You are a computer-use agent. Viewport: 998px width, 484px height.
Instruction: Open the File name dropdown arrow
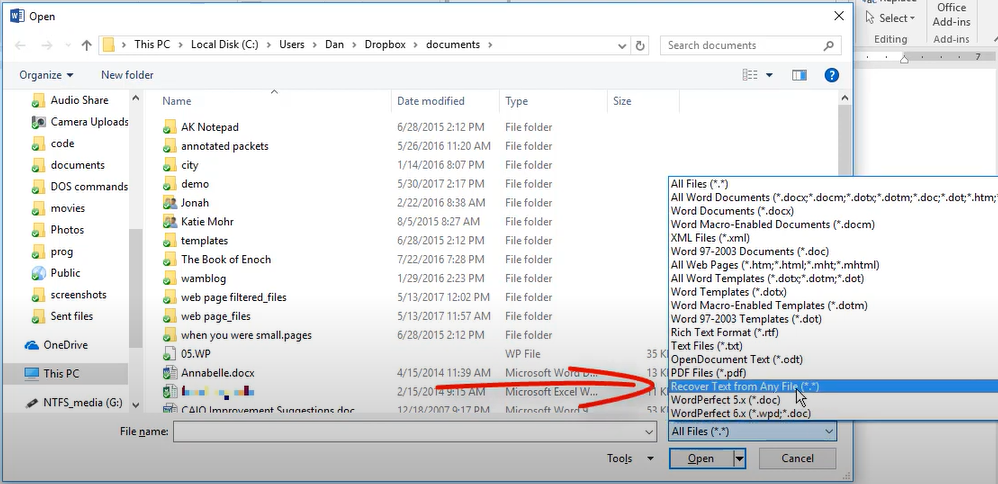coord(649,432)
